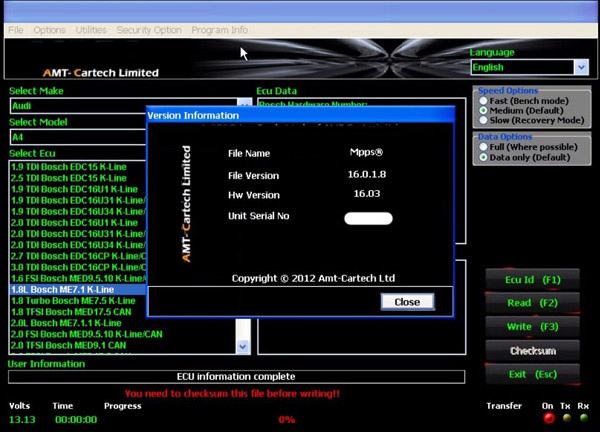
Task: Open the Language dropdown
Action: tap(580, 67)
